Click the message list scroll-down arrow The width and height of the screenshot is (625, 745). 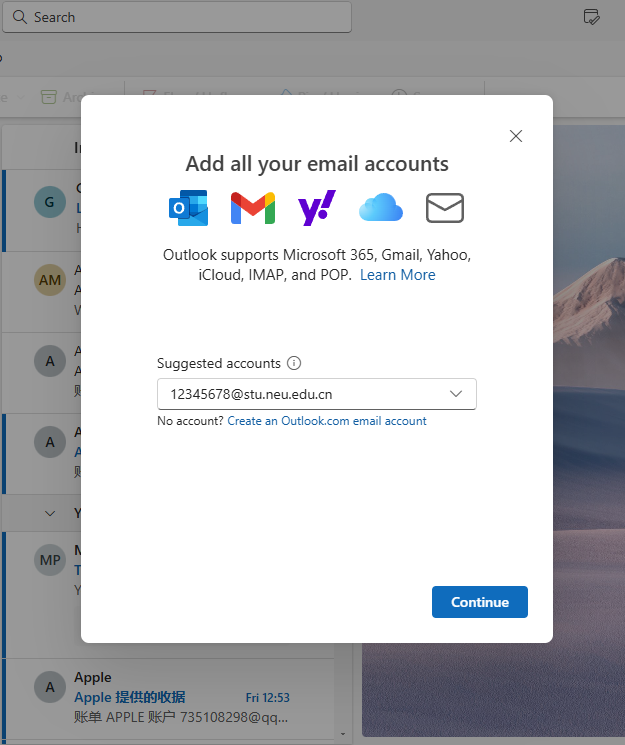click(343, 735)
